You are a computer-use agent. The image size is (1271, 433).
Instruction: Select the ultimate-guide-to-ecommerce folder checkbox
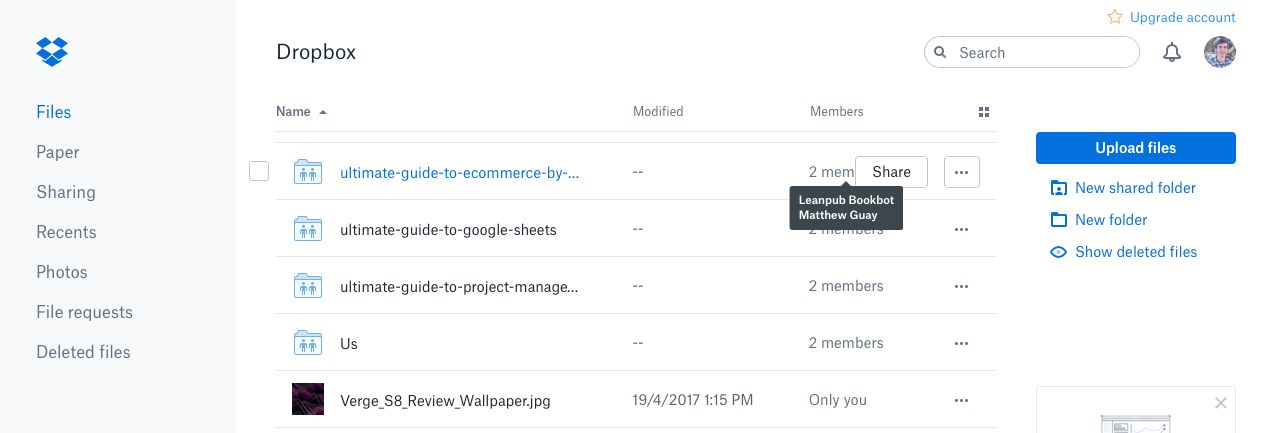coord(259,172)
